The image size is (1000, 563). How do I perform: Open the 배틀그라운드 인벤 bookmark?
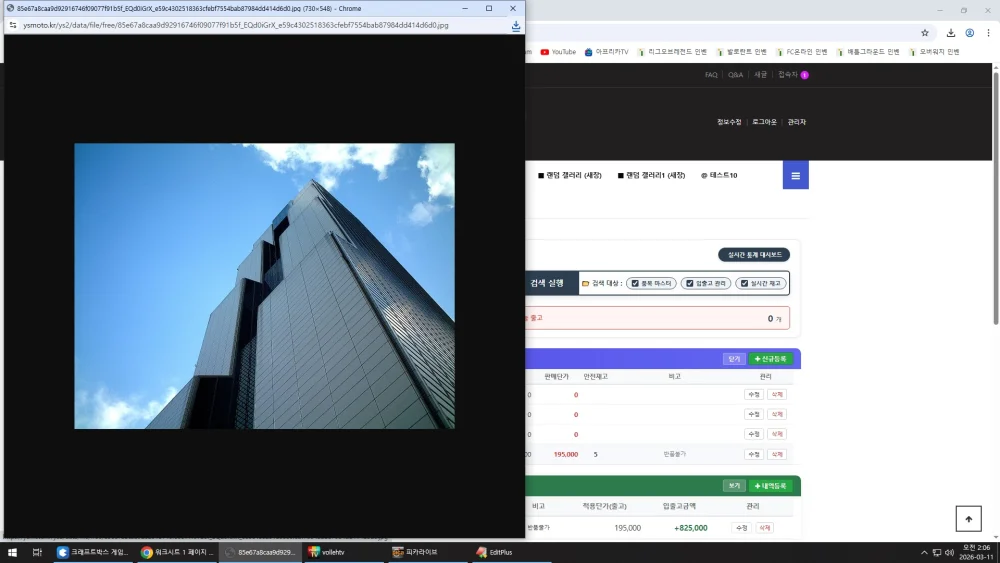pos(868,52)
